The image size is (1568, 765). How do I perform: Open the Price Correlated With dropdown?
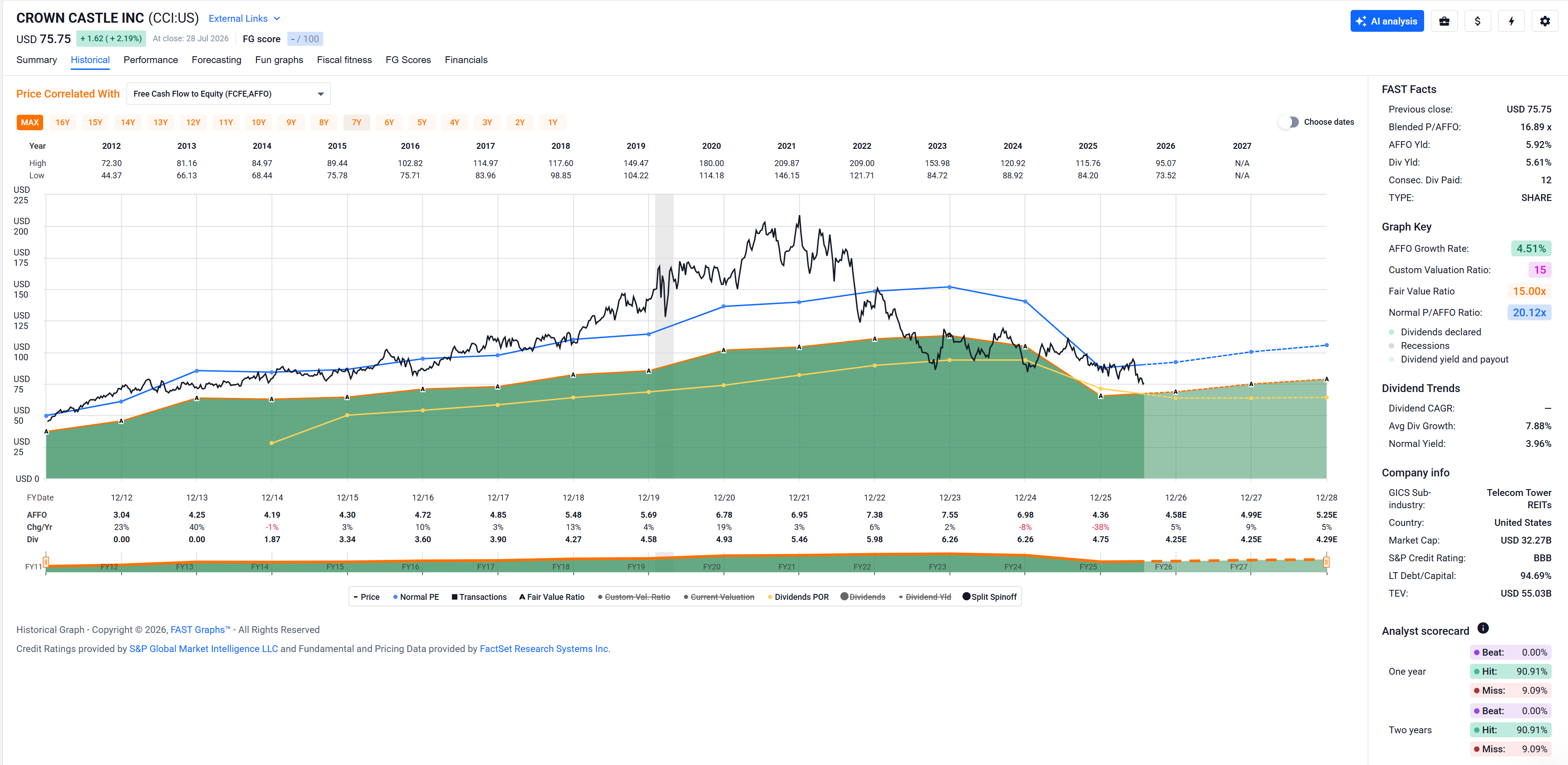click(x=228, y=94)
